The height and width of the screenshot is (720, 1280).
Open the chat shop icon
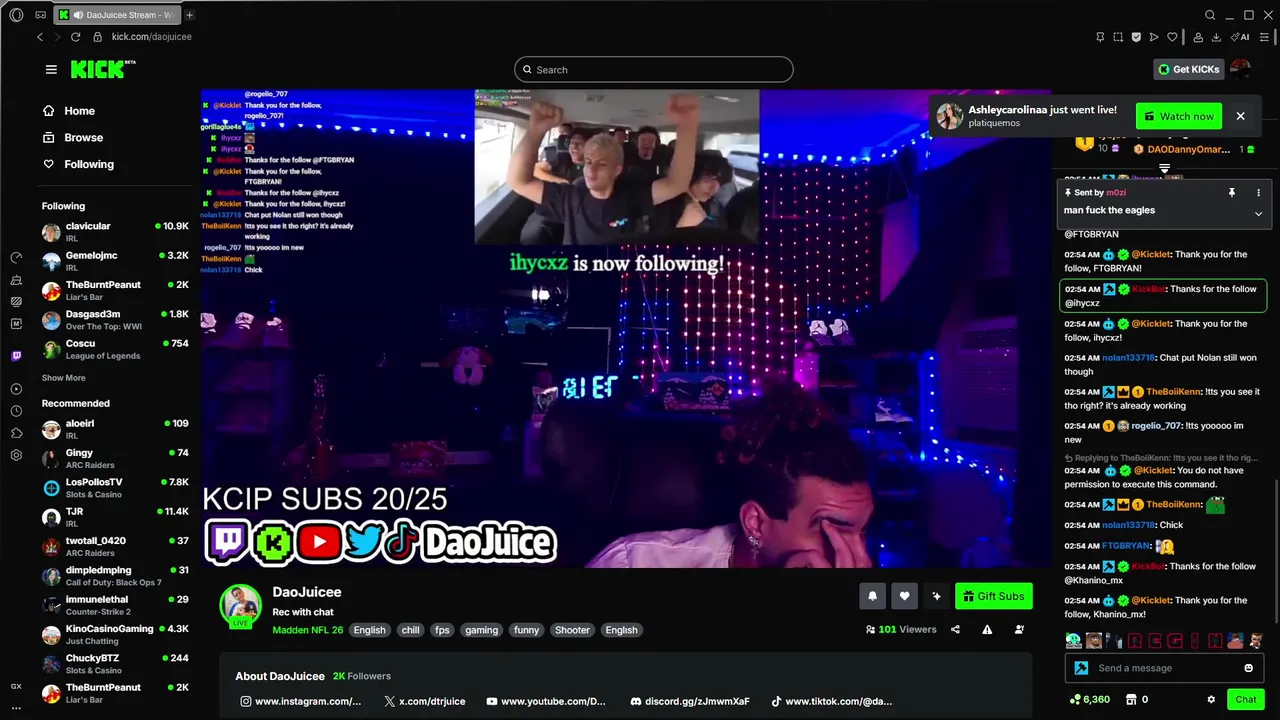[x=1131, y=699]
